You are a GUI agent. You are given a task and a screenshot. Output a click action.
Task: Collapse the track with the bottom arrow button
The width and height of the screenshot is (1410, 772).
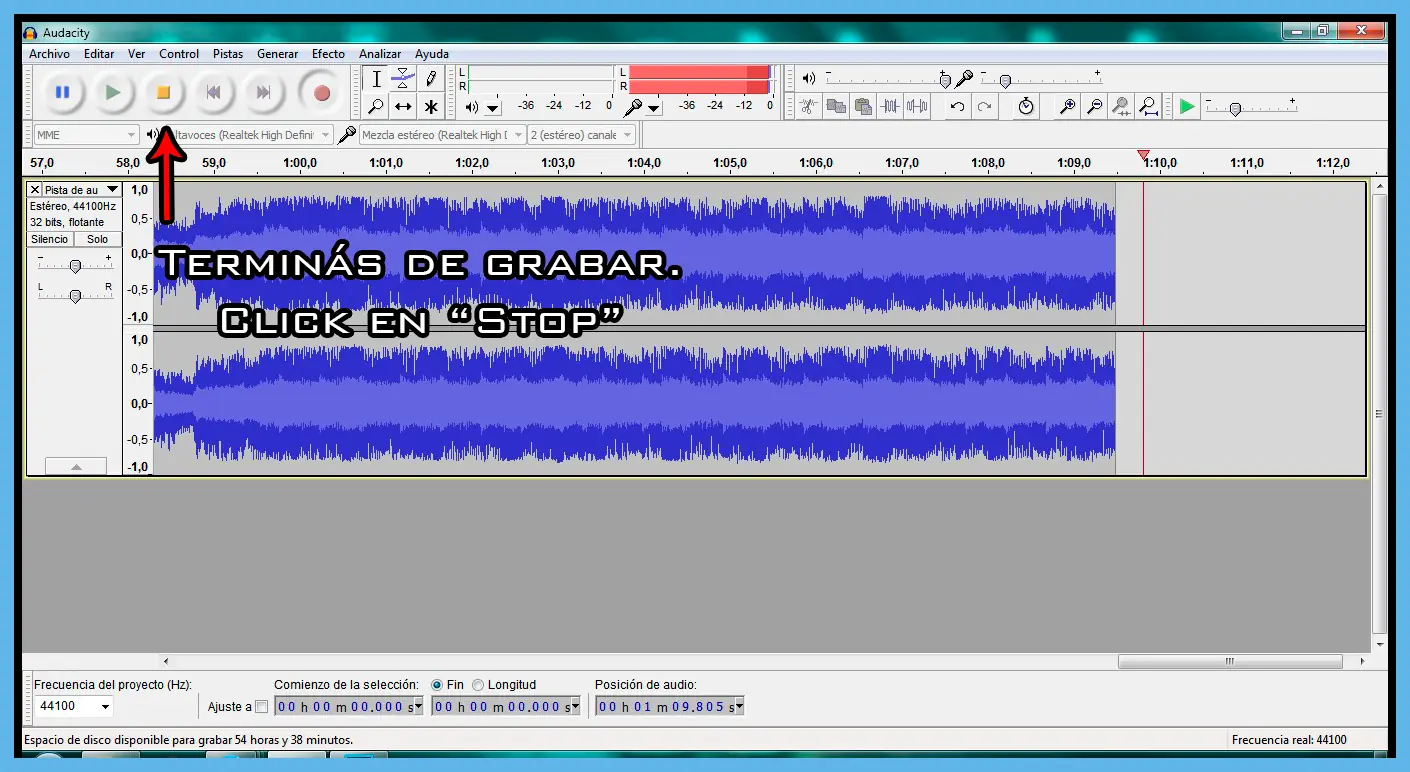click(x=75, y=466)
